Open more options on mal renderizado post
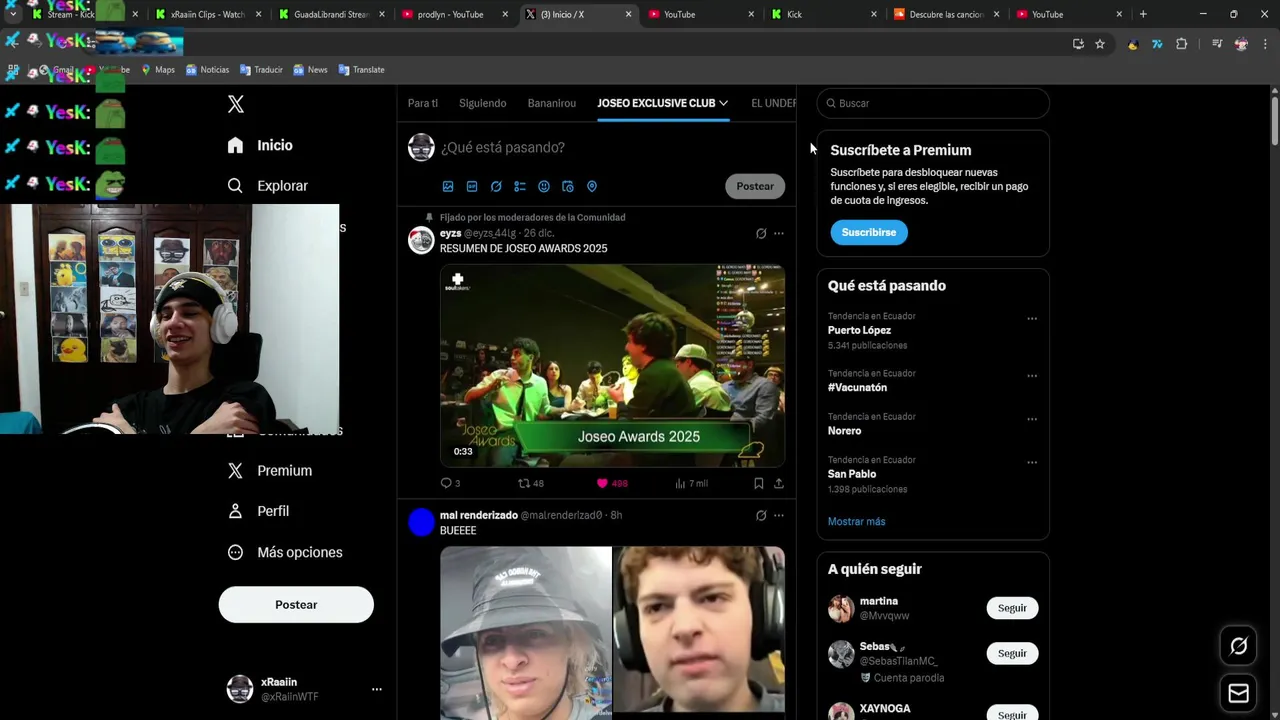The width and height of the screenshot is (1280, 720). [x=779, y=515]
